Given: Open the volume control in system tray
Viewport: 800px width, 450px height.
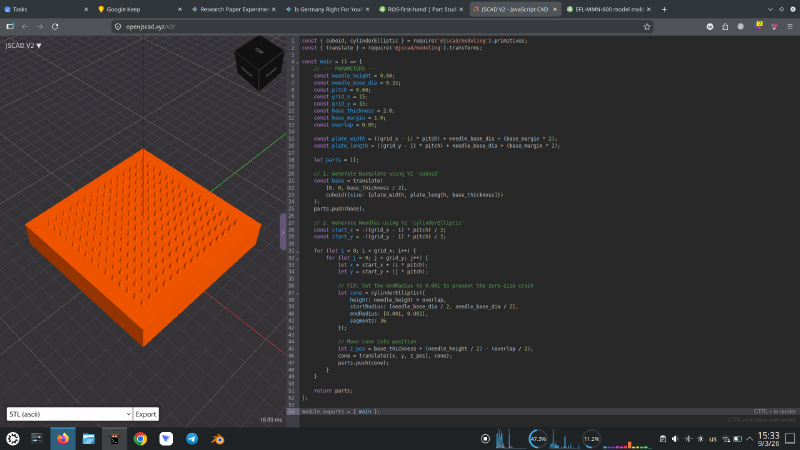Looking at the screenshot, I should click(675, 439).
